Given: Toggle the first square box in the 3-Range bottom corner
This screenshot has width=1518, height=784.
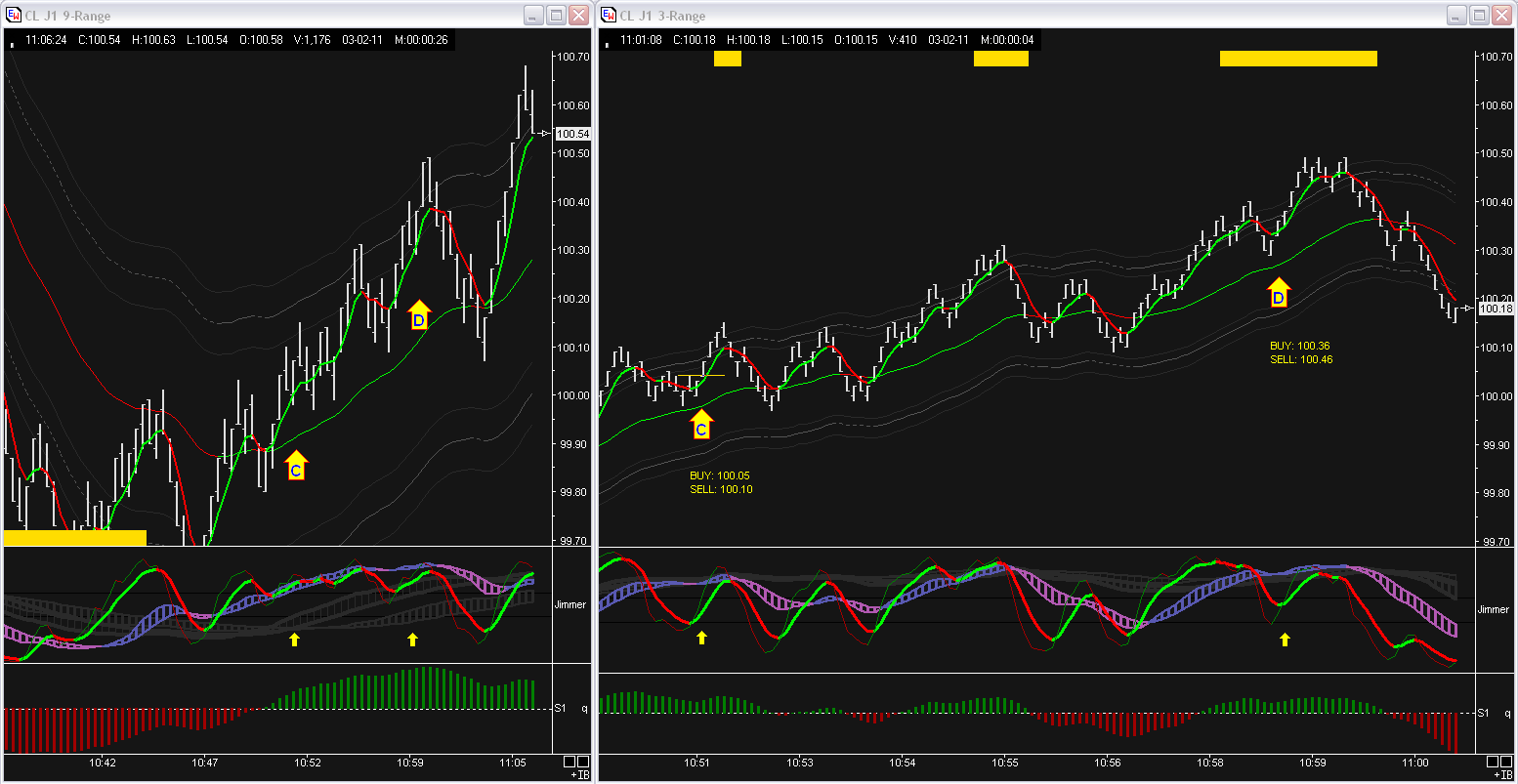Looking at the screenshot, I should click(1494, 762).
